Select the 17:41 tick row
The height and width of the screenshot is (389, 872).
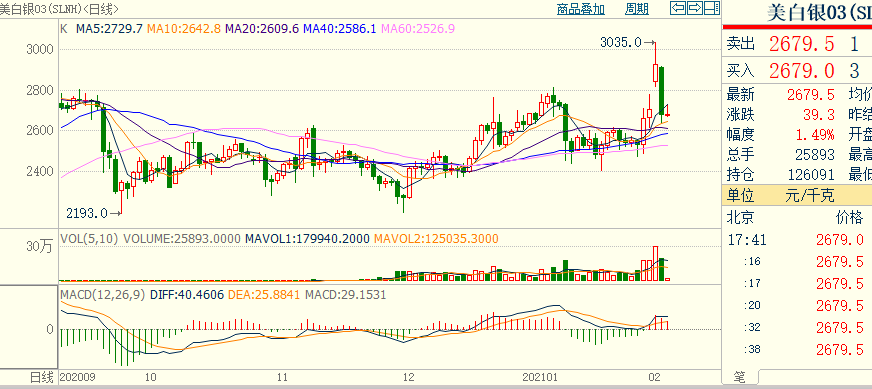(797, 240)
